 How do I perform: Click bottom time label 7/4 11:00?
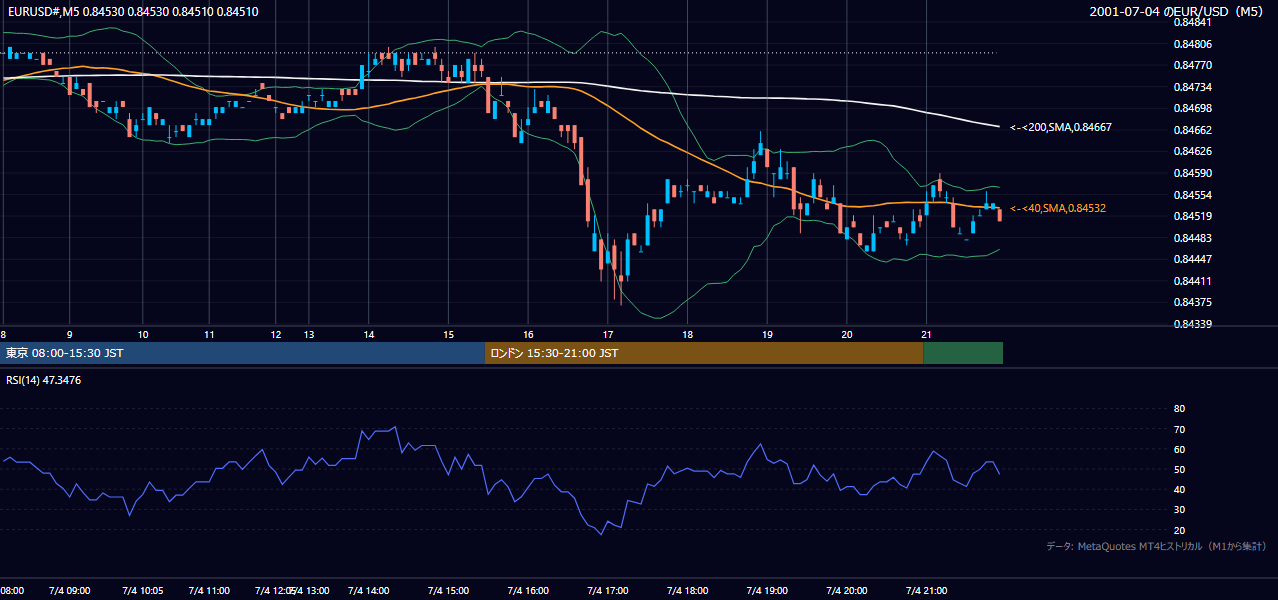[x=209, y=591]
